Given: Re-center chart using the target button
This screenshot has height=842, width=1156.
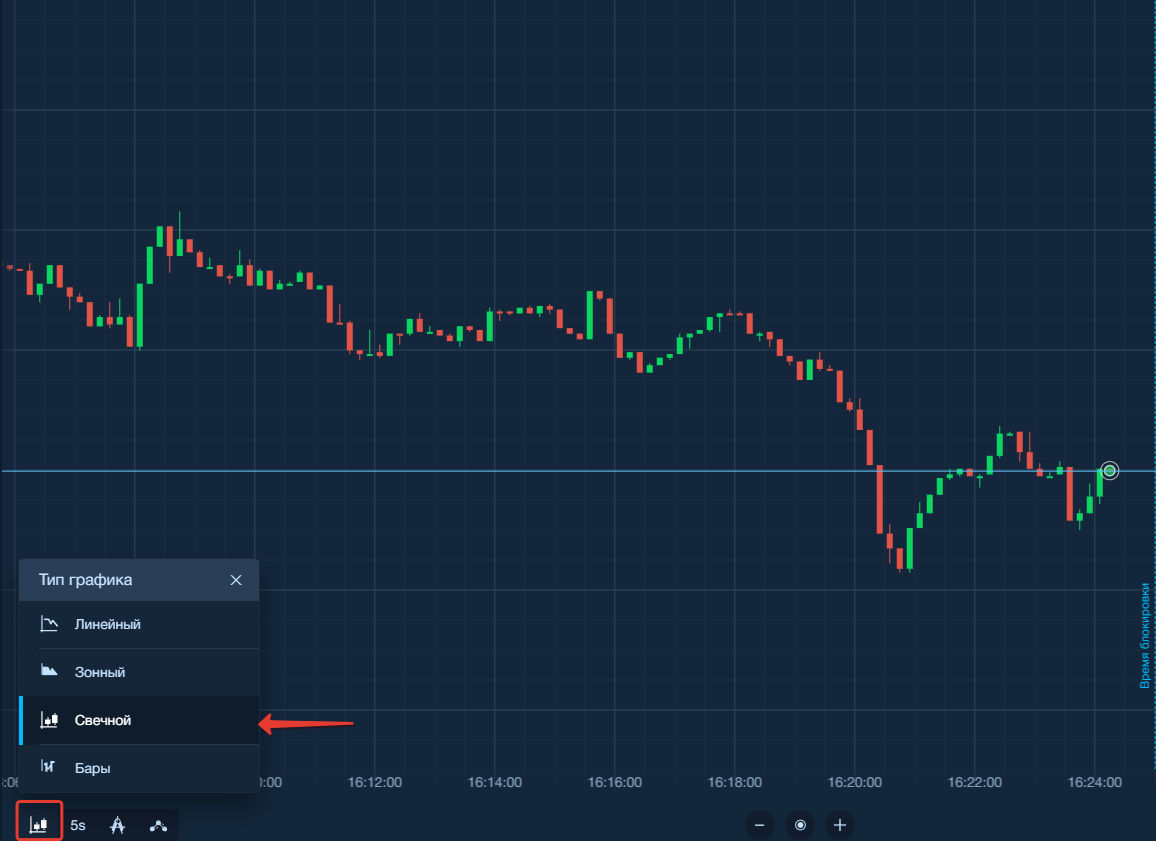Looking at the screenshot, I should point(800,825).
